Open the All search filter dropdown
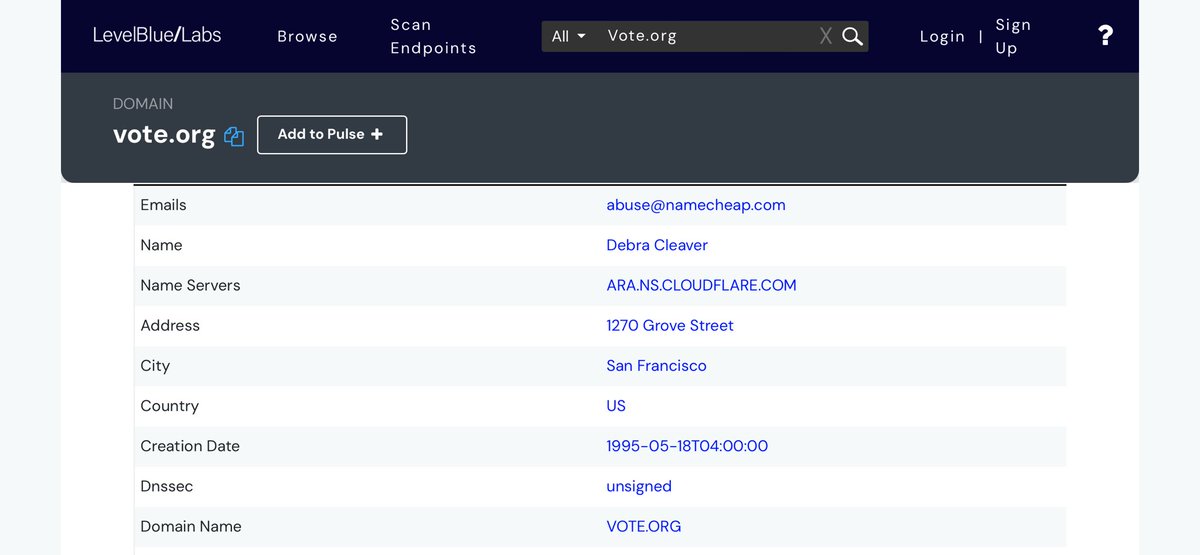Screen dimensions: 1200x555 coord(569,36)
